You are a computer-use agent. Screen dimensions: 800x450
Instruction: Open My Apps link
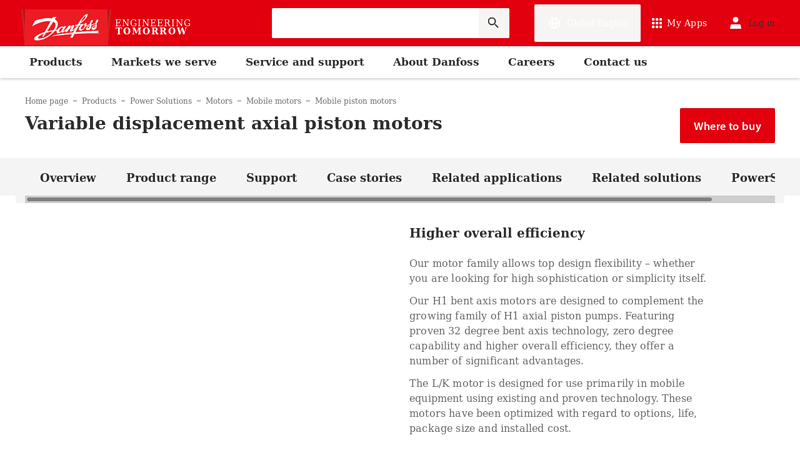[x=679, y=23]
